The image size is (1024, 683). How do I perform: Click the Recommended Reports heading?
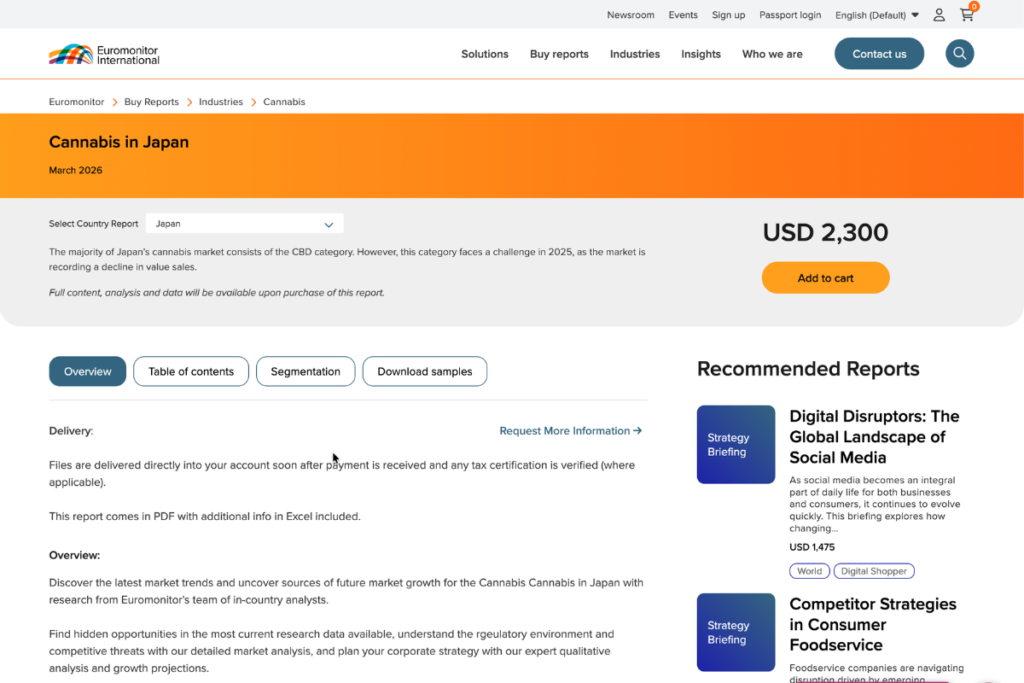coord(808,369)
